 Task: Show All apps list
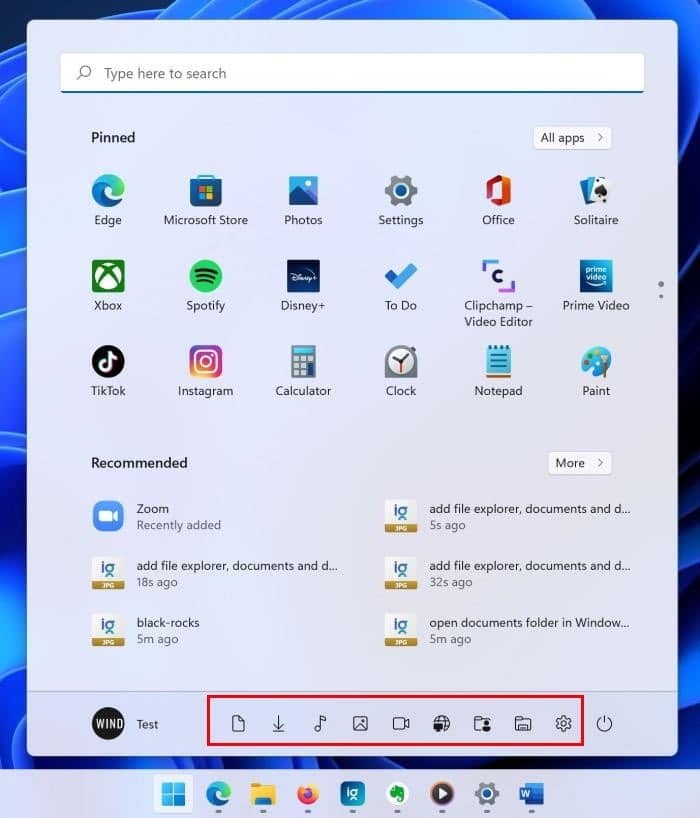(572, 138)
